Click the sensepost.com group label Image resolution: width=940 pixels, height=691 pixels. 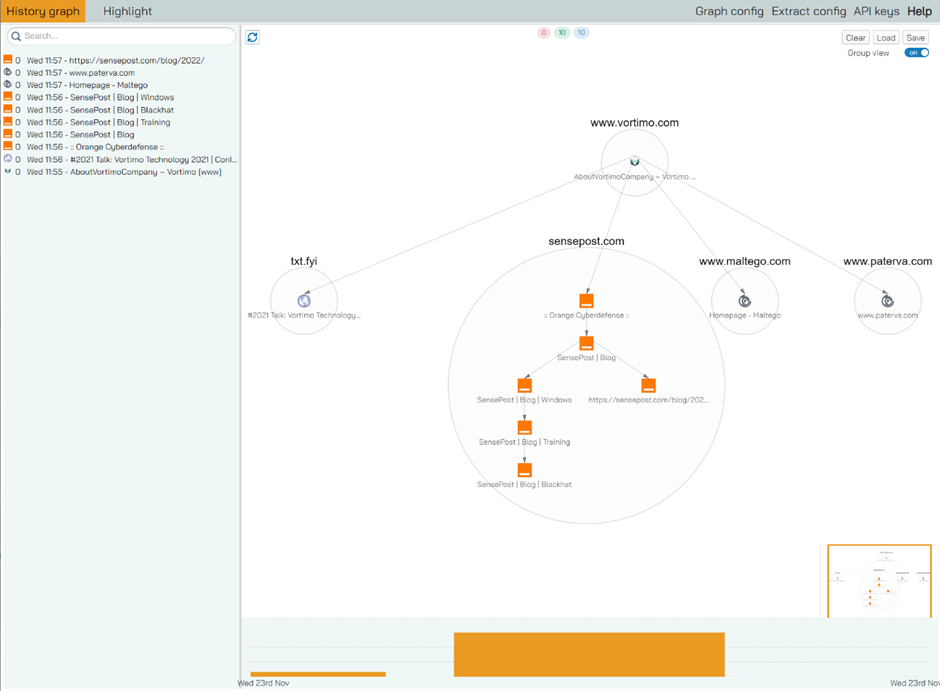point(586,241)
